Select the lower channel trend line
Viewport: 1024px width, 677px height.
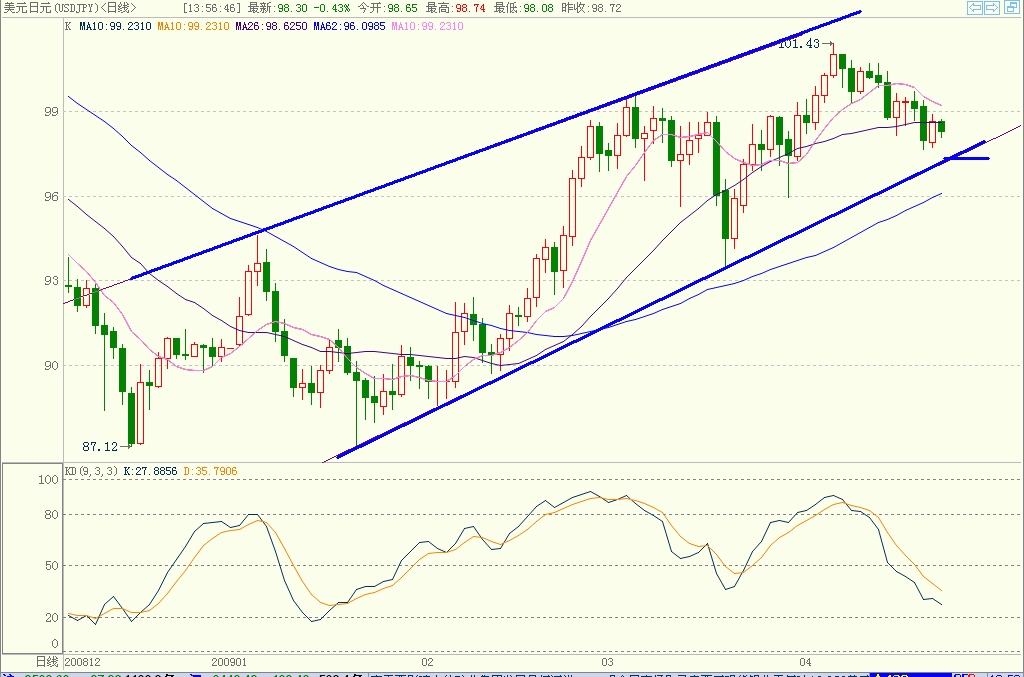661,299
